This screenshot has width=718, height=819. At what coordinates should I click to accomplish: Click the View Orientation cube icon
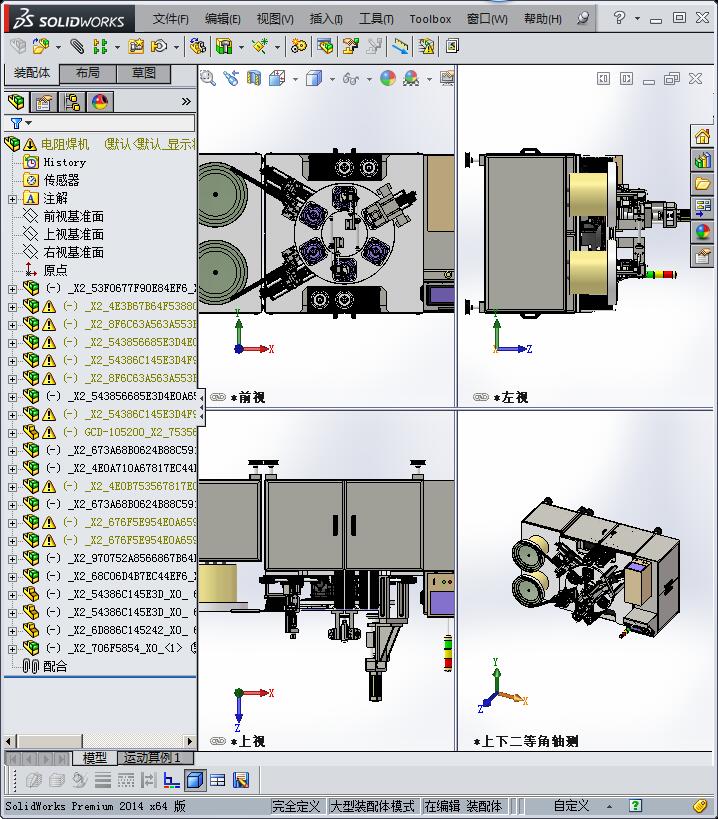point(277,78)
